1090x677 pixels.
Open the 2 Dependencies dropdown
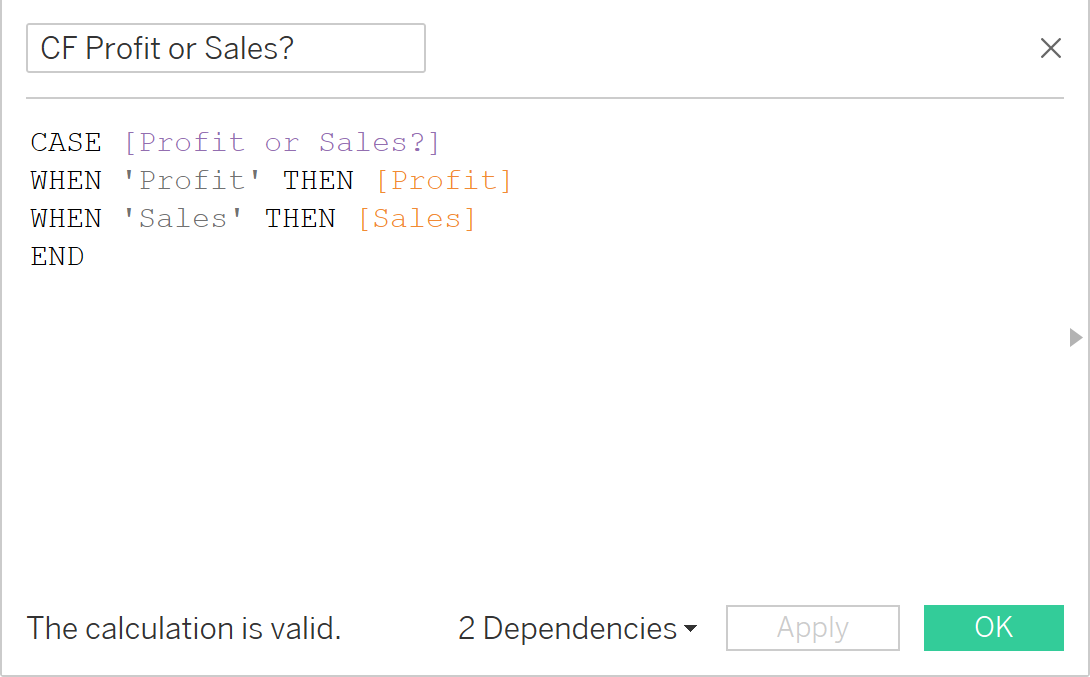click(x=567, y=629)
